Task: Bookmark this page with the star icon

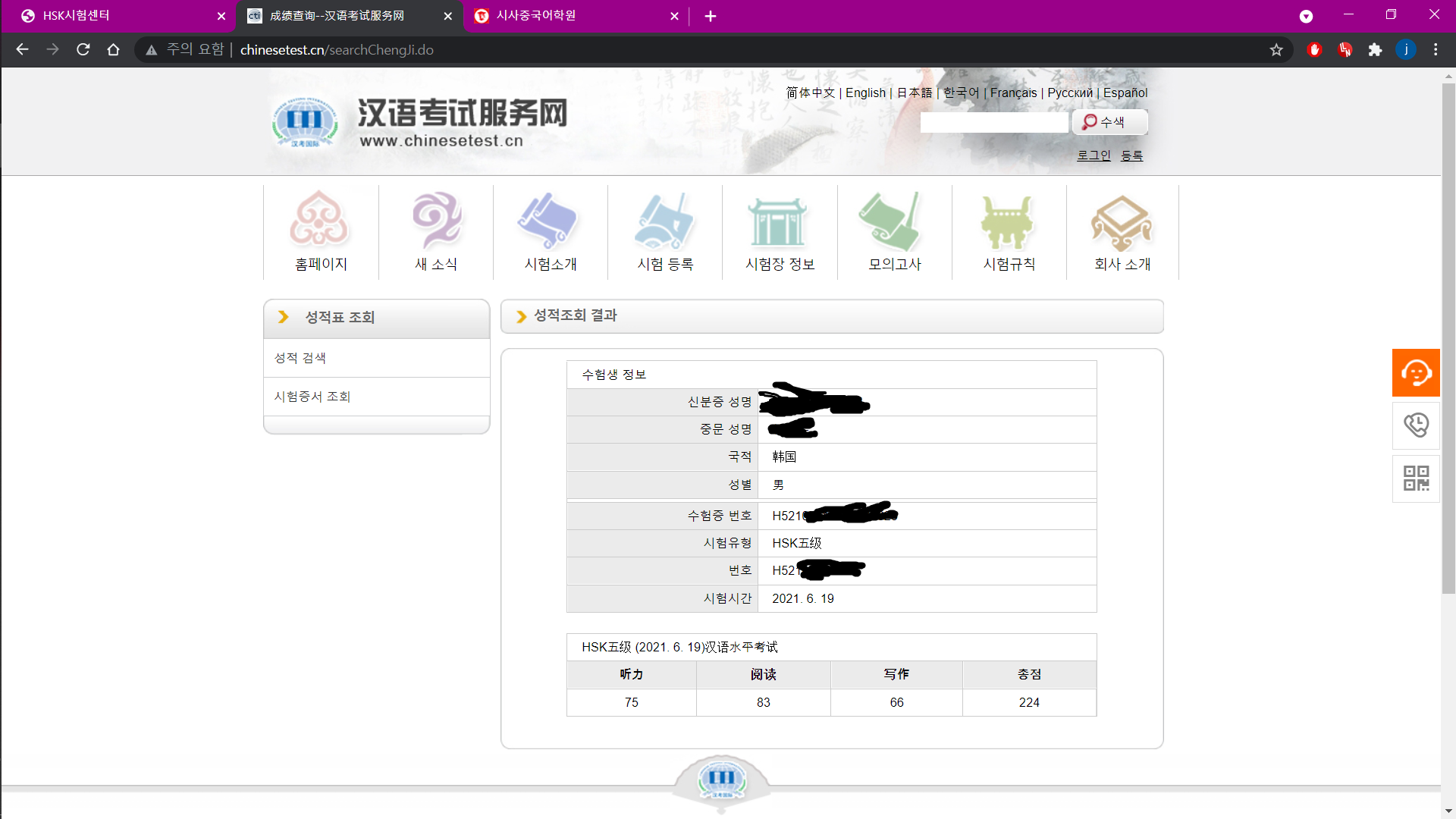Action: [1276, 50]
